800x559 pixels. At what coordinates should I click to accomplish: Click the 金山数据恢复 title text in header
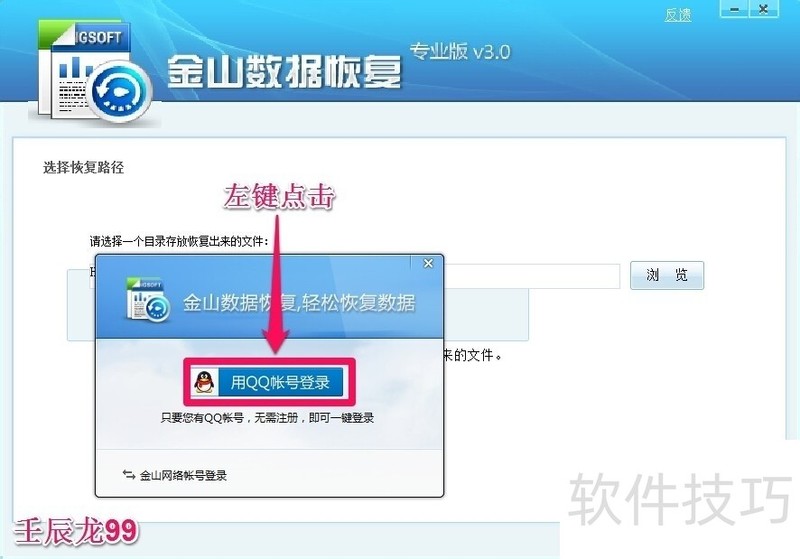[284, 71]
